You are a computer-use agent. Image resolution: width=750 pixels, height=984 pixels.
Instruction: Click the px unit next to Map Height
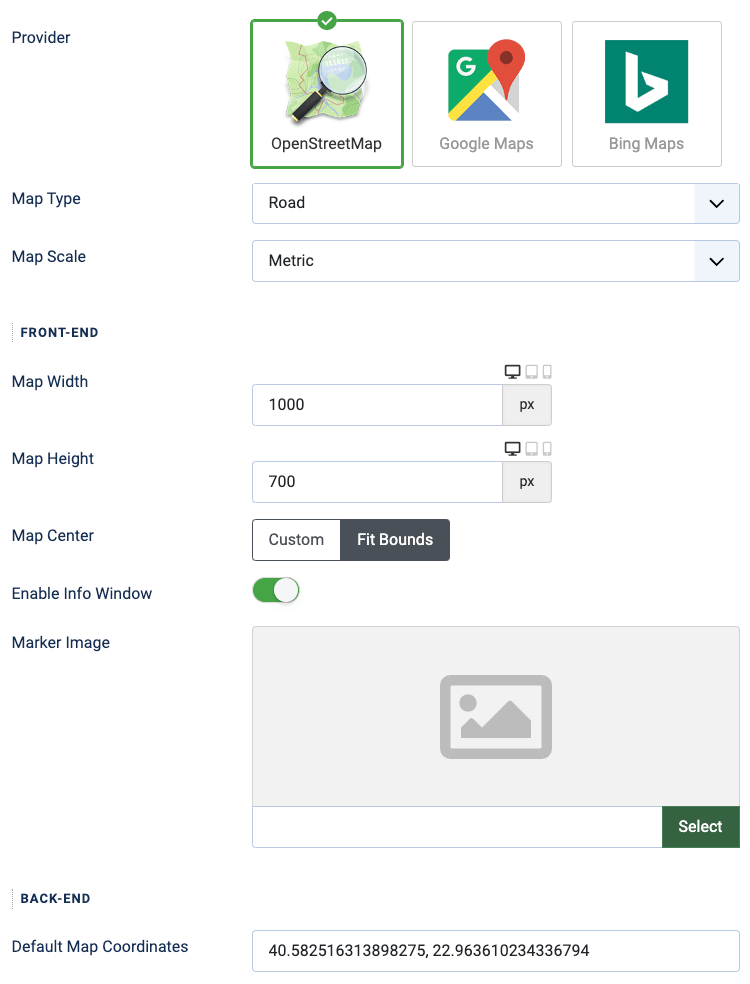[527, 482]
